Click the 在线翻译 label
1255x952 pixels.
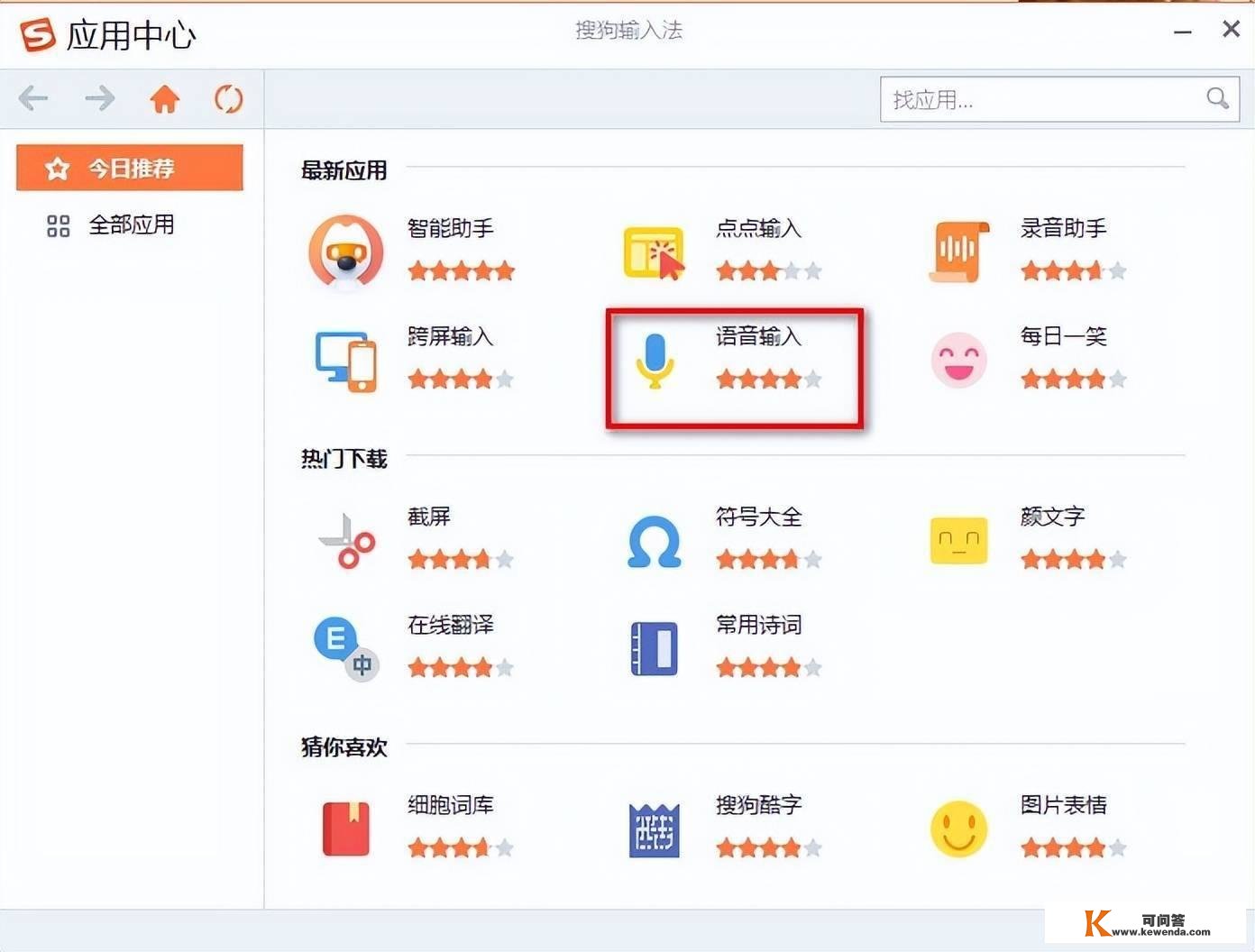[451, 625]
